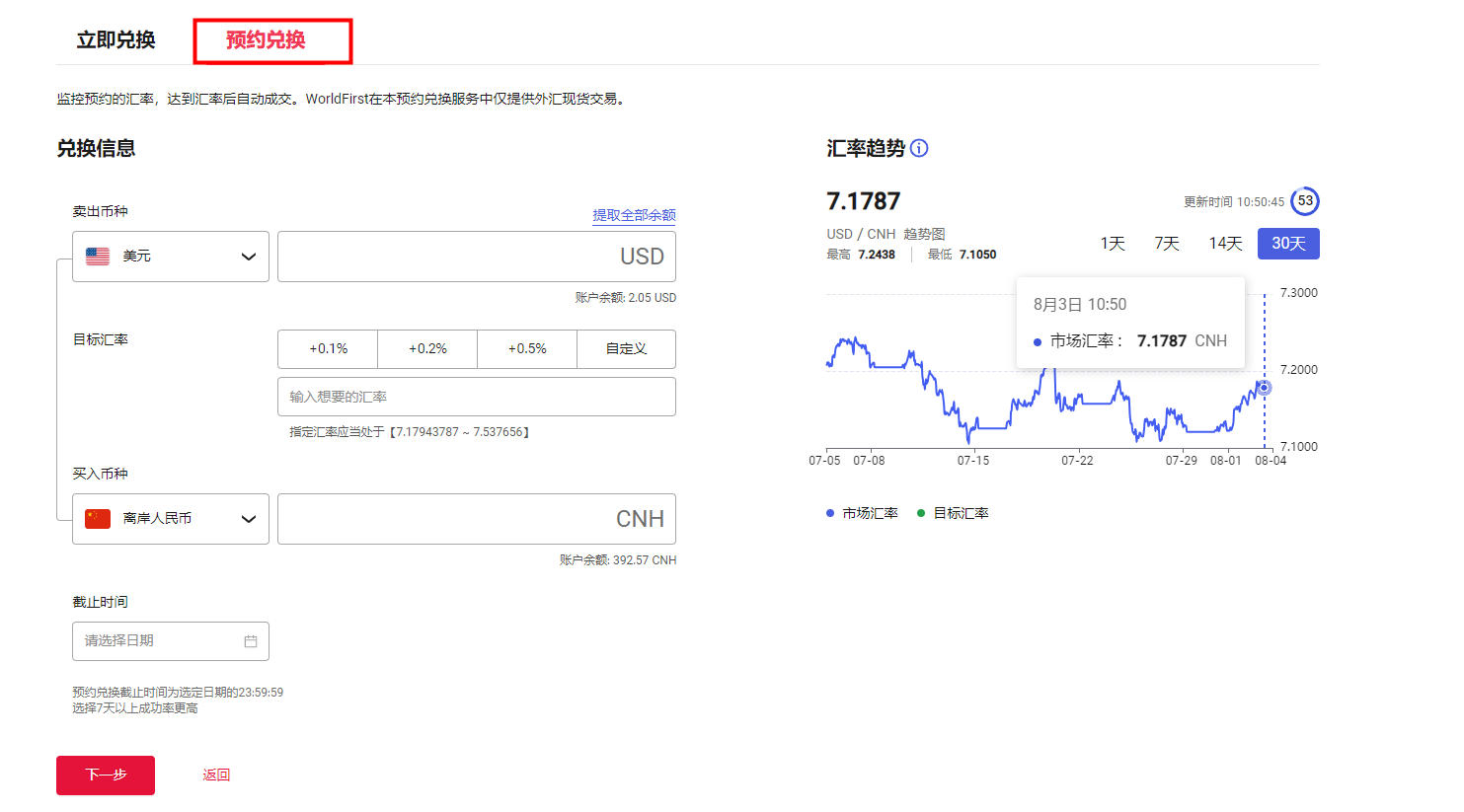Select the 预约兑换 tab
The height and width of the screenshot is (812, 1464).
(266, 40)
